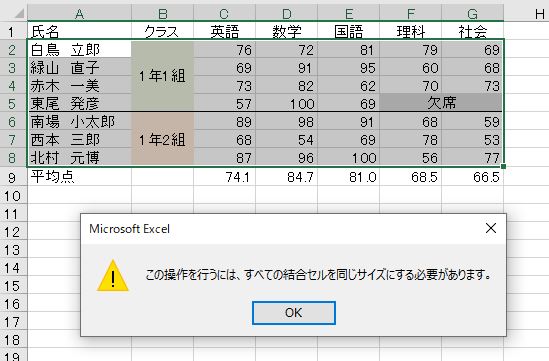
Task: Select row 18 header
Action: pyautogui.click(x=13, y=340)
